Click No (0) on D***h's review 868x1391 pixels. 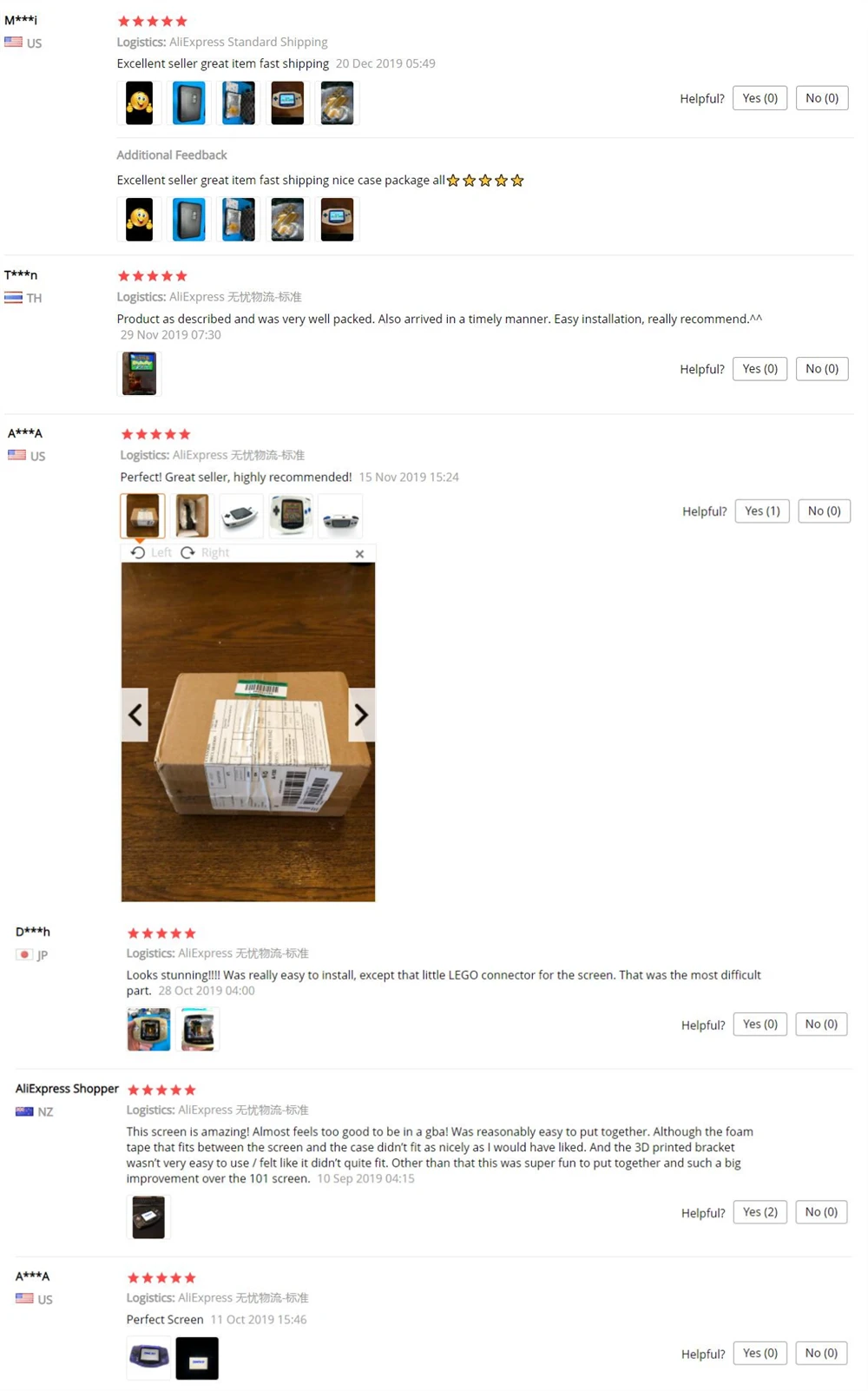(821, 1025)
